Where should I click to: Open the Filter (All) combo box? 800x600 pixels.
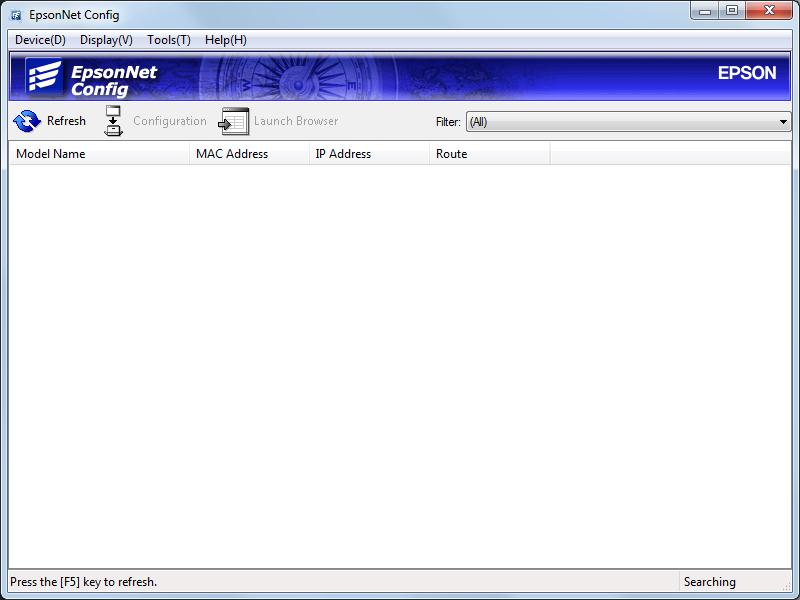[x=628, y=122]
